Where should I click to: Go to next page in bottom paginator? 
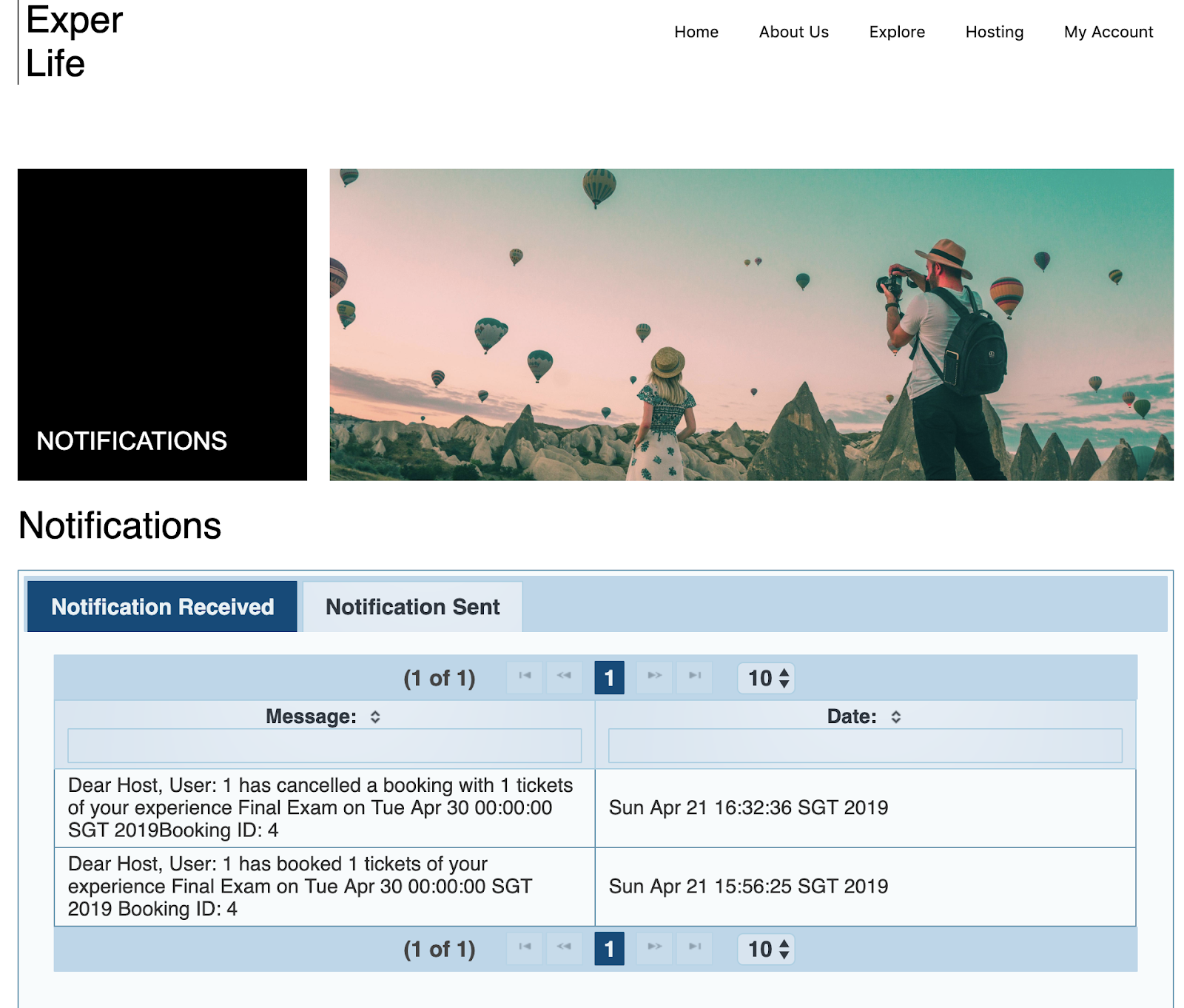click(655, 949)
